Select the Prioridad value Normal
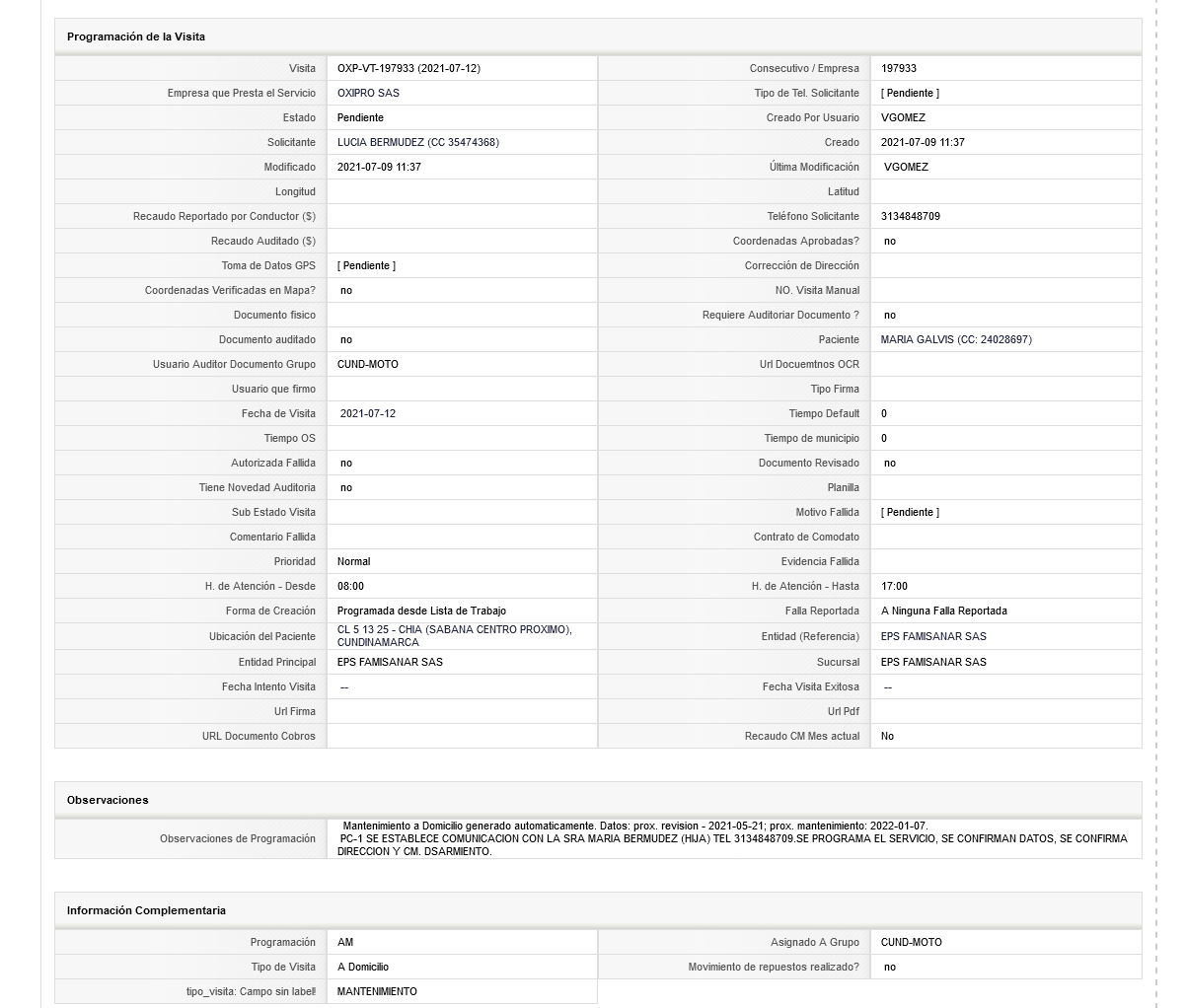This screenshot has height=1008, width=1186. 354,561
